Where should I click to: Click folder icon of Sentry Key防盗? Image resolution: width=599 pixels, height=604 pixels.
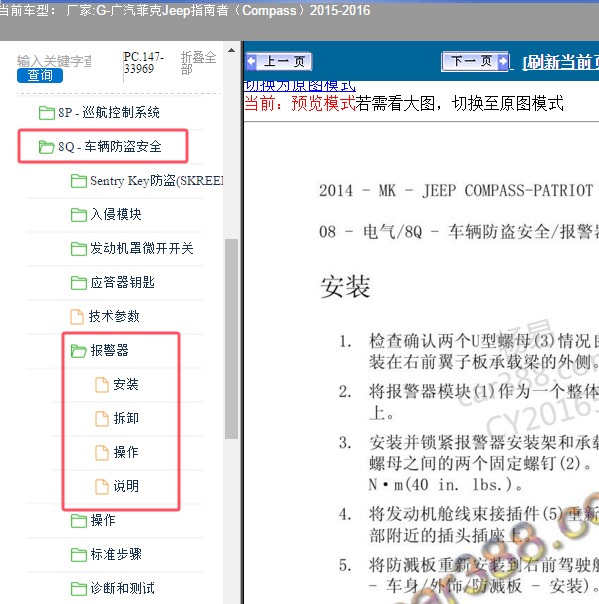79,181
